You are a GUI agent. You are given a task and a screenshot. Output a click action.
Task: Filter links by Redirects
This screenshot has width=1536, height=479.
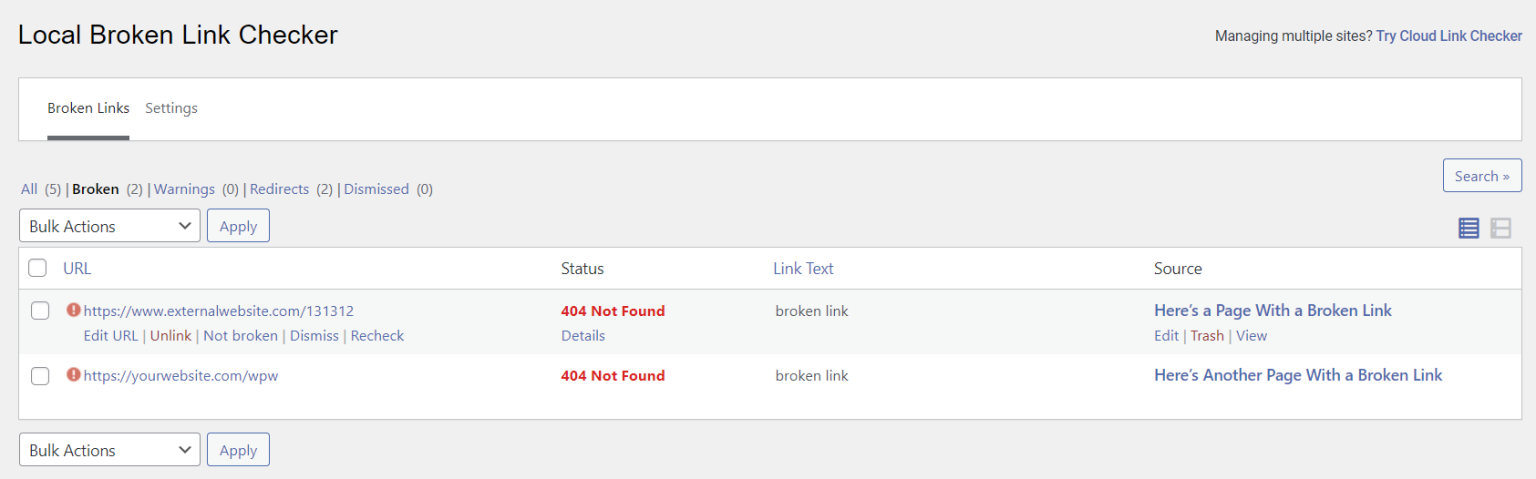[279, 189]
